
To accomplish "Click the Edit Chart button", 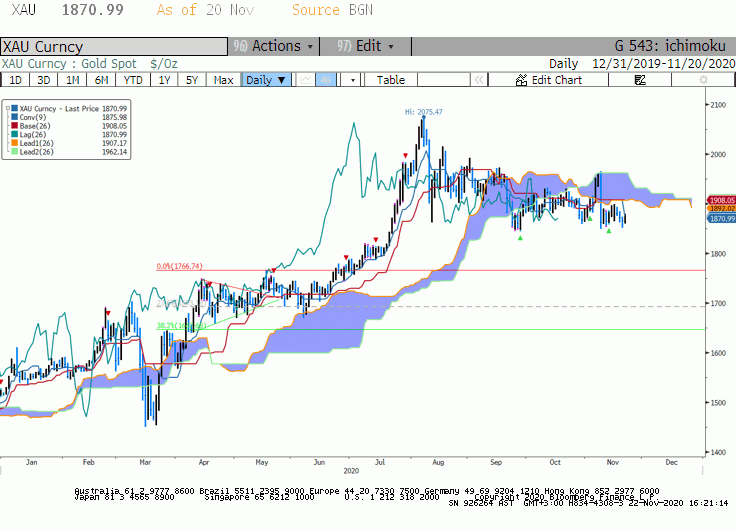I will (x=548, y=80).
